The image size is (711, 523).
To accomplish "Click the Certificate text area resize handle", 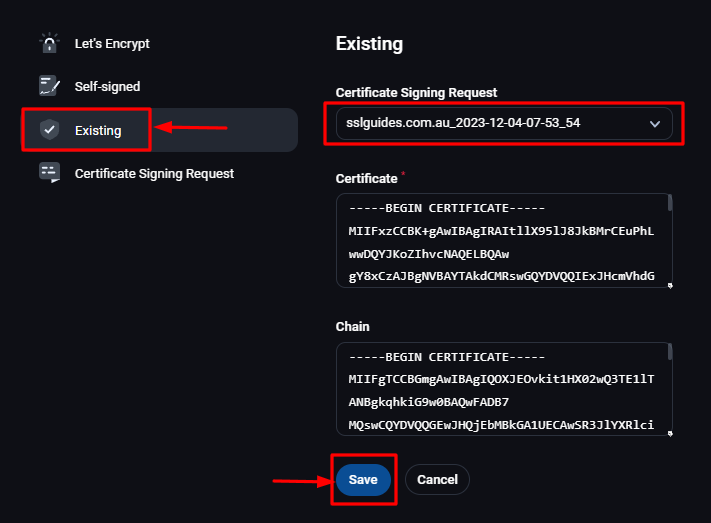I will click(x=669, y=285).
